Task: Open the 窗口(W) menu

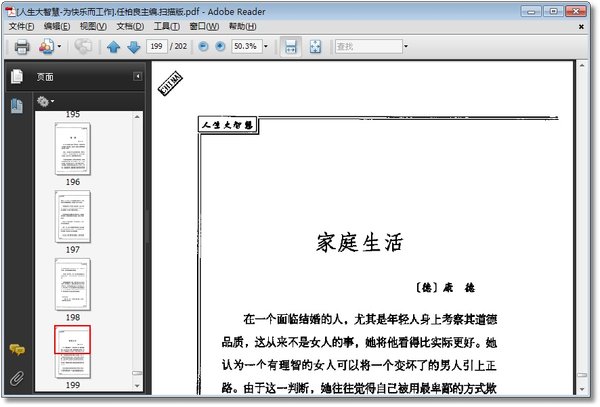Action: [x=204, y=26]
